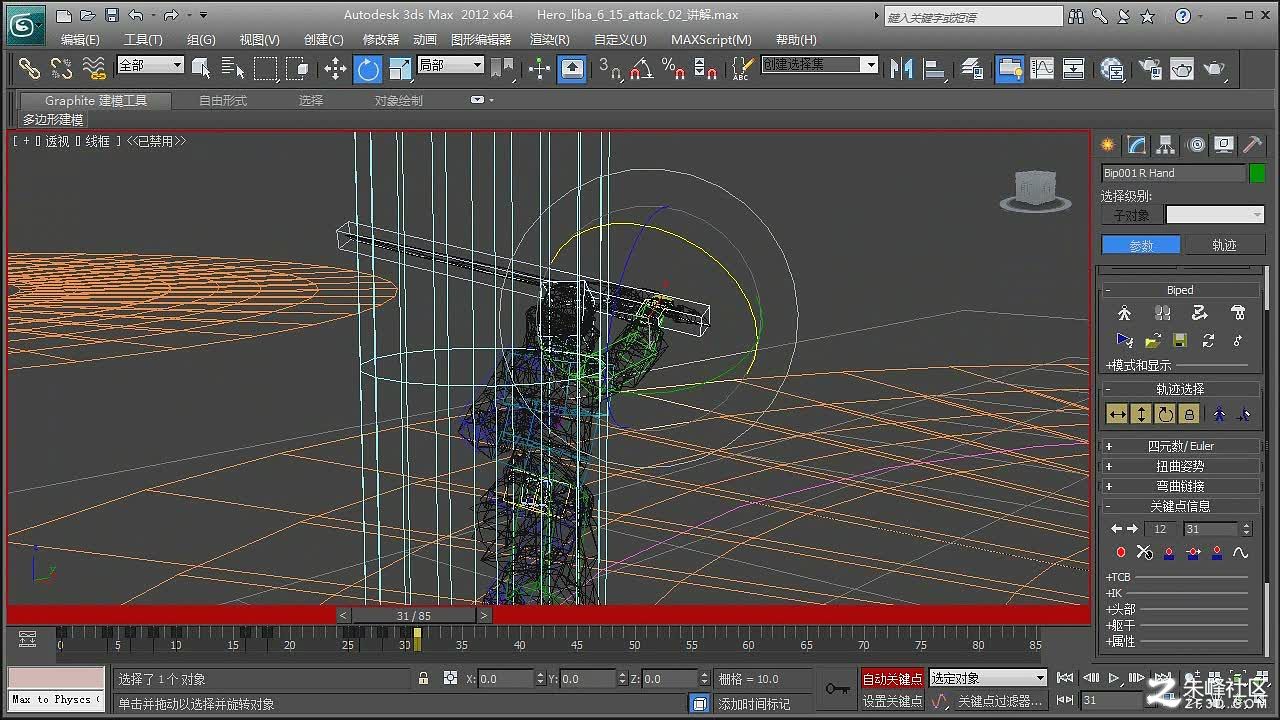The image size is (1280, 720).
Task: Select the Select and Link tool
Action: coord(29,68)
